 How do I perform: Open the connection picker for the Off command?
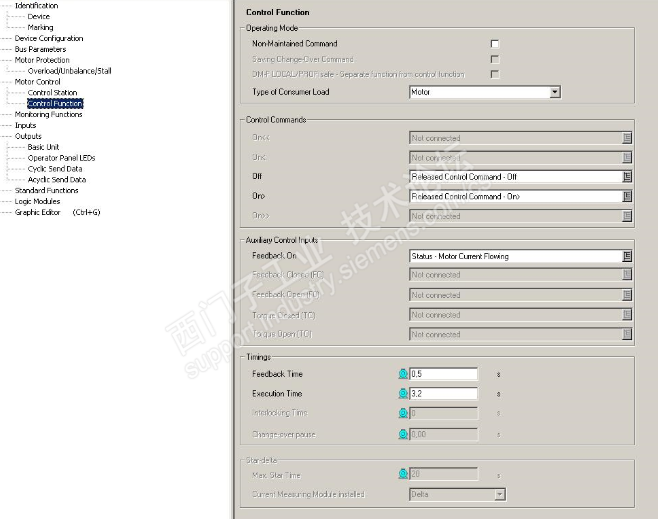[627, 177]
